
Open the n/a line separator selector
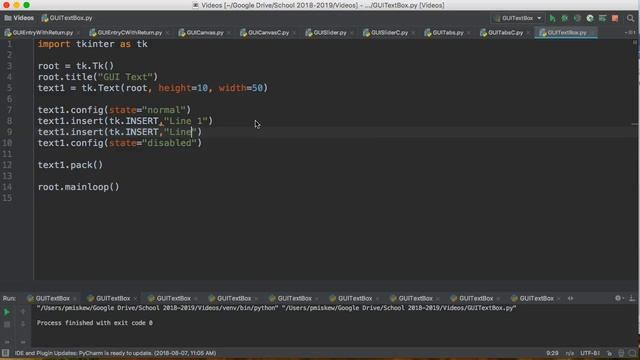tap(569, 353)
